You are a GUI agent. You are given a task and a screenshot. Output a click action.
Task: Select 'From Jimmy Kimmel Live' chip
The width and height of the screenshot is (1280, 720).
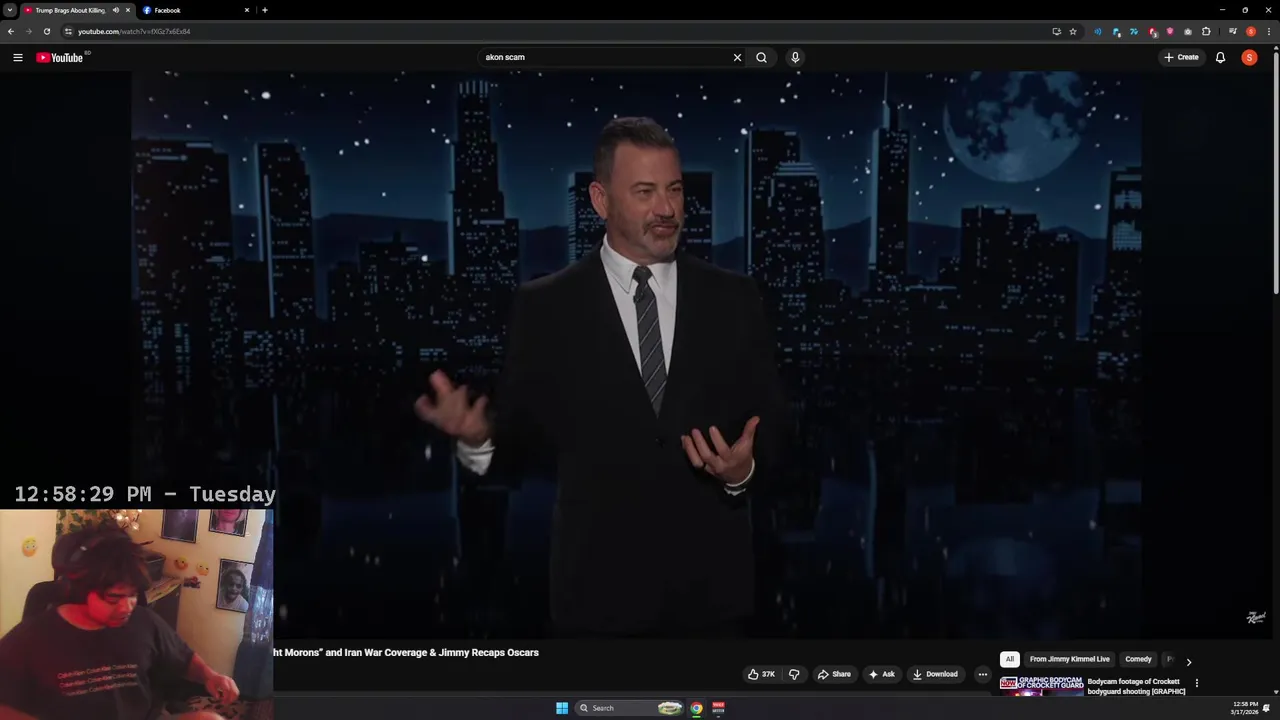pos(1069,659)
